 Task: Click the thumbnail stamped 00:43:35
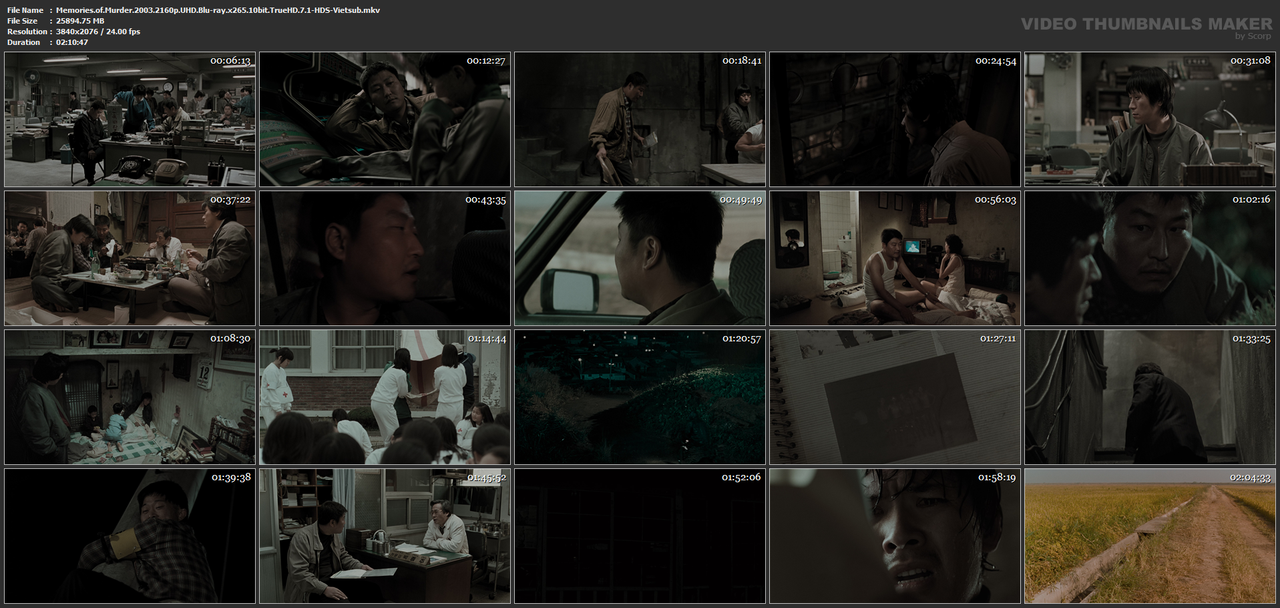click(x=385, y=258)
